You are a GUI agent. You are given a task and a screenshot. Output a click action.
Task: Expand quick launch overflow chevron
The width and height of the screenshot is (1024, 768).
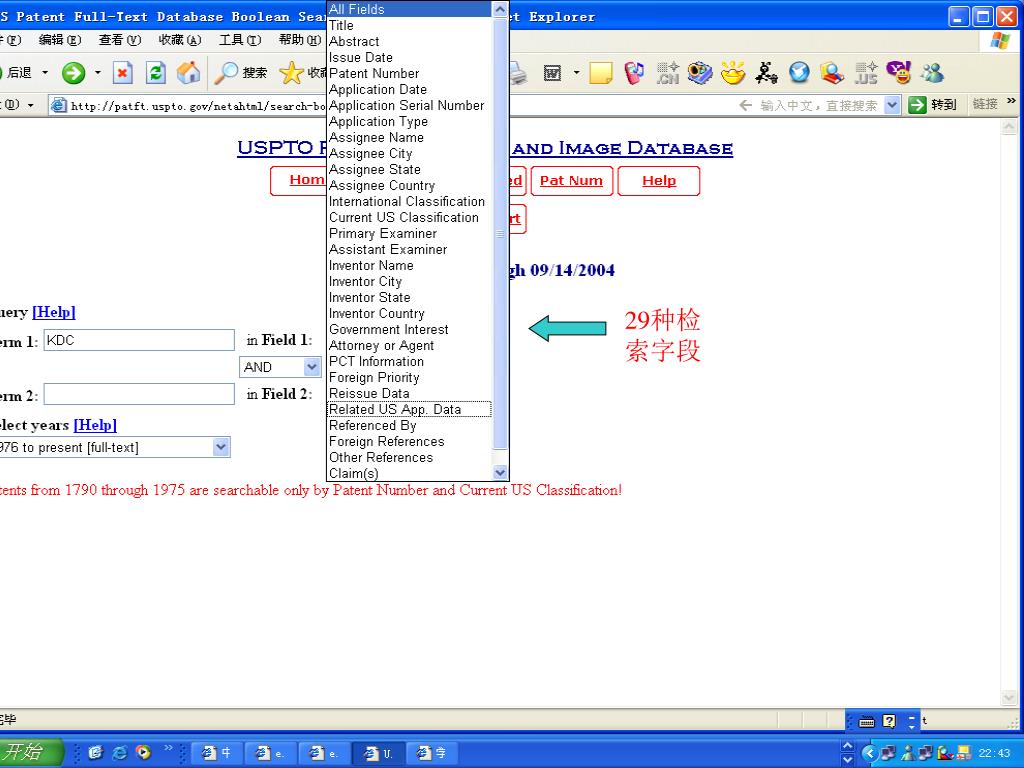168,748
